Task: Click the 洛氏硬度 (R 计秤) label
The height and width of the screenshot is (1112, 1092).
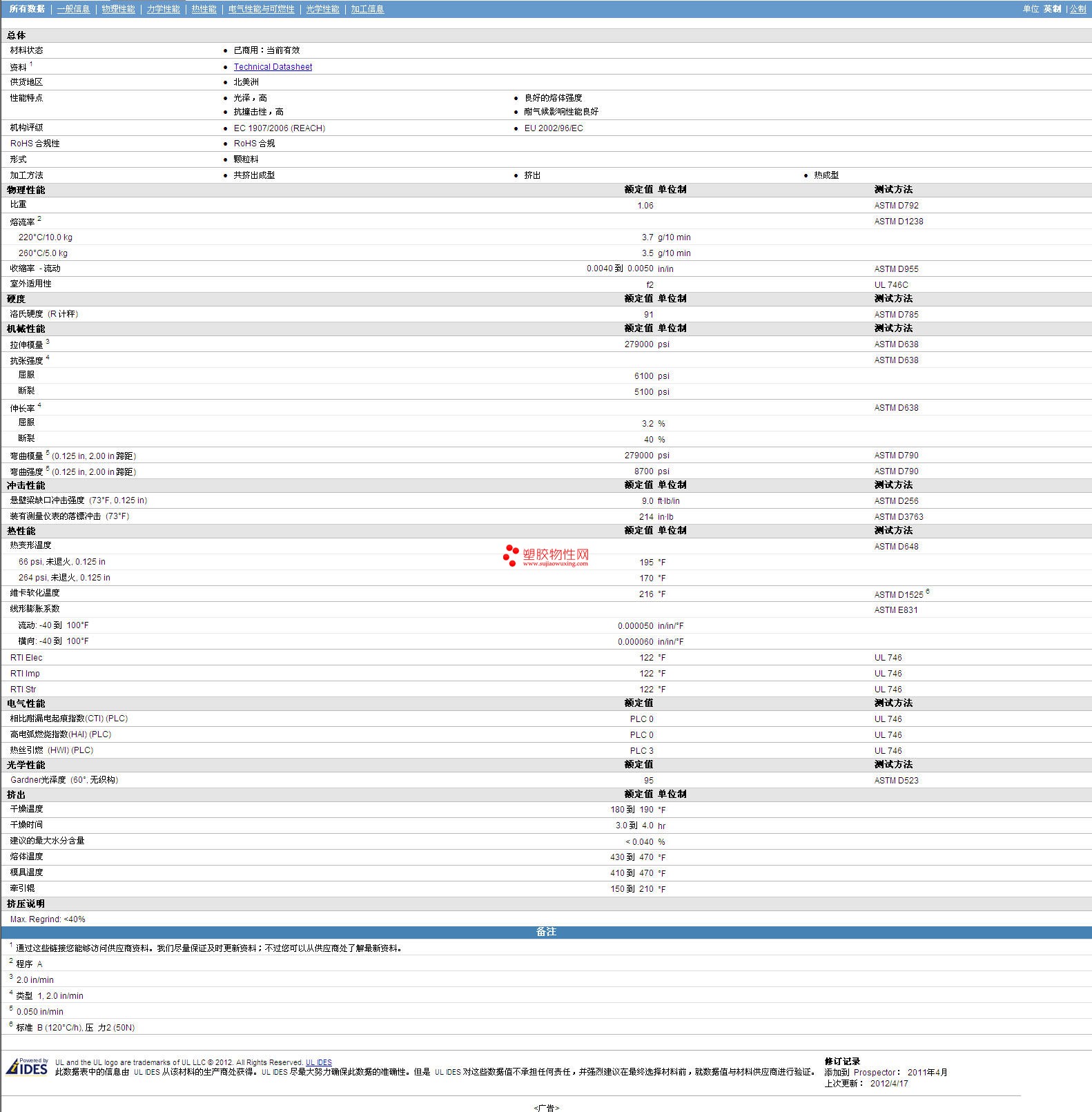Action: pos(44,314)
